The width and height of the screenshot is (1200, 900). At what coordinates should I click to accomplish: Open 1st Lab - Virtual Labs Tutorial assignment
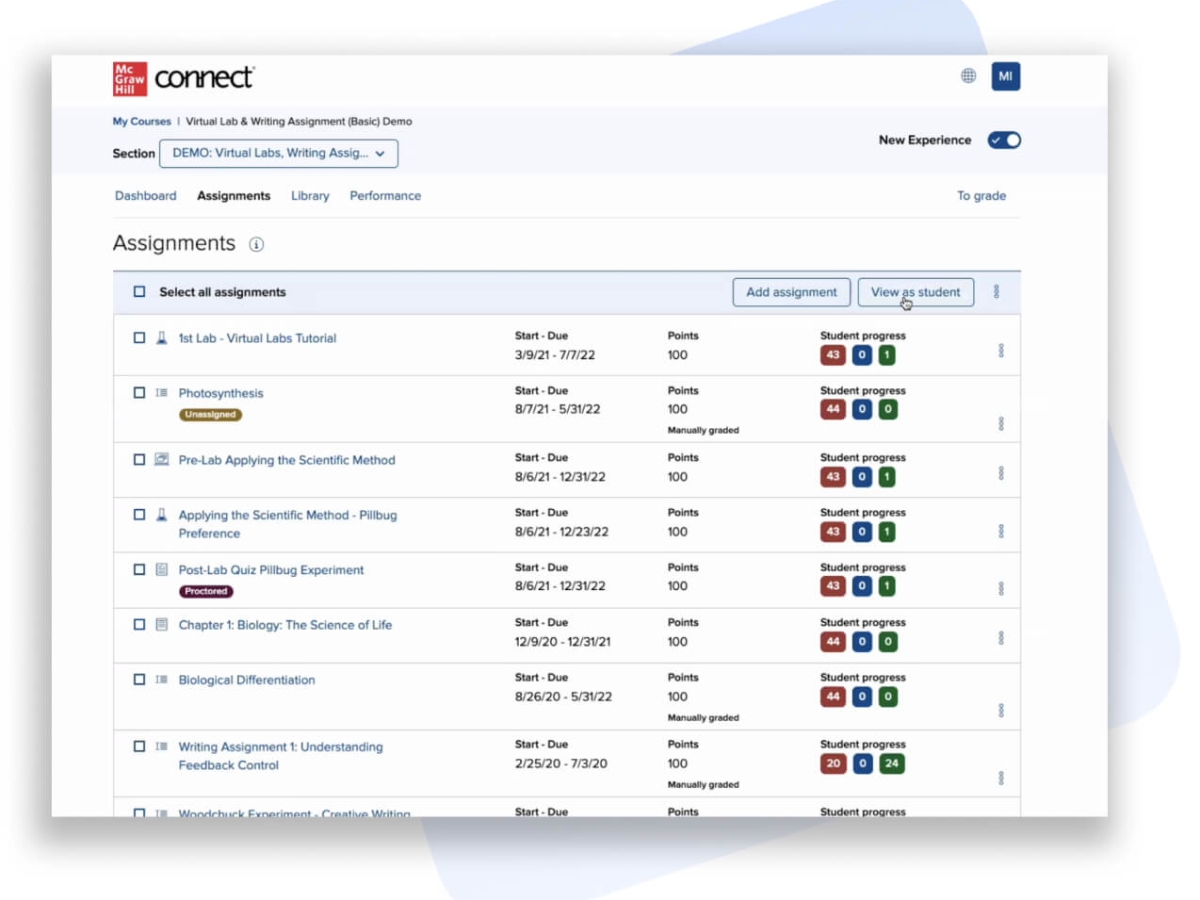point(258,338)
